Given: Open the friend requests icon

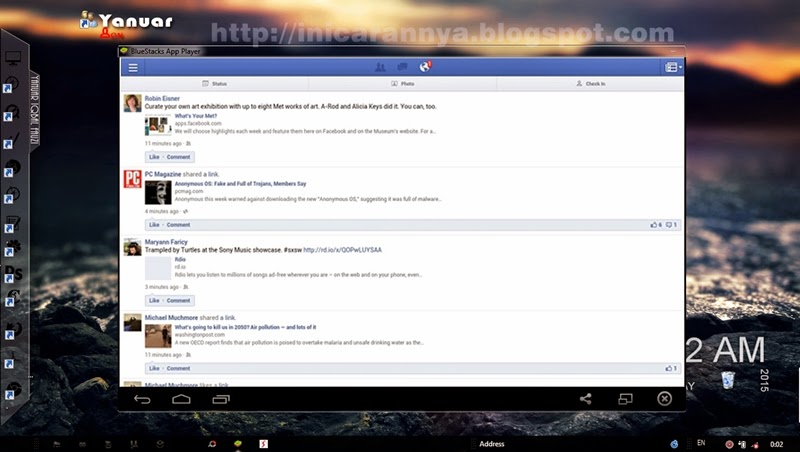Looking at the screenshot, I should coord(380,67).
